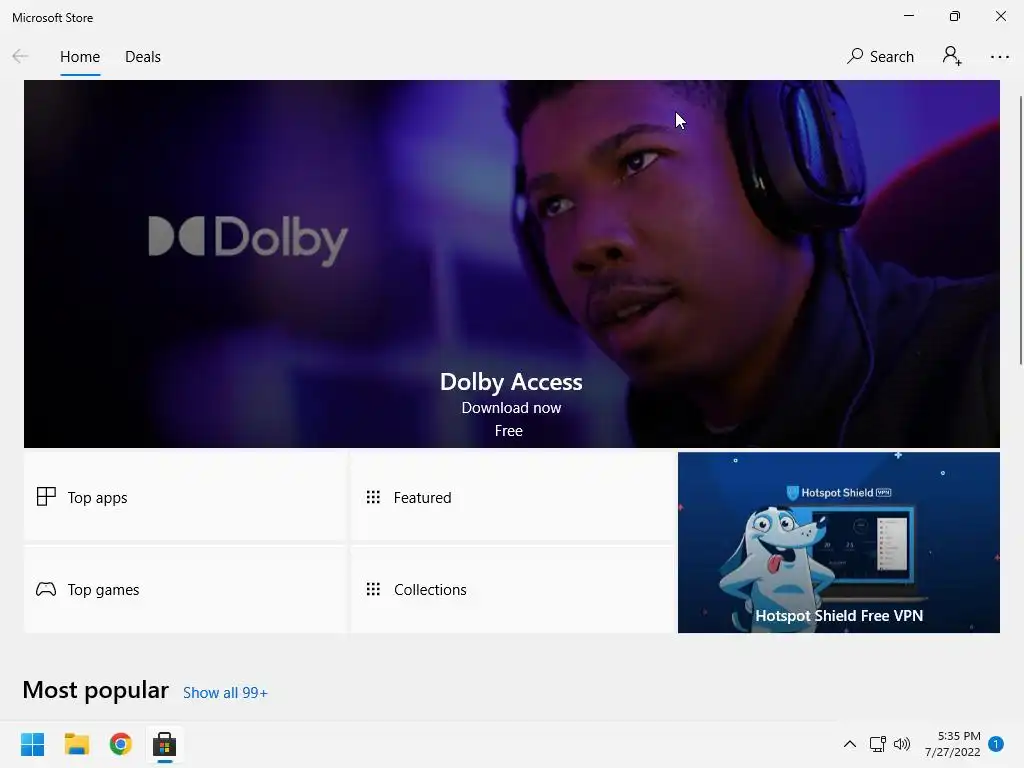Click the Free price label
This screenshot has width=1024, height=768.
click(508, 431)
